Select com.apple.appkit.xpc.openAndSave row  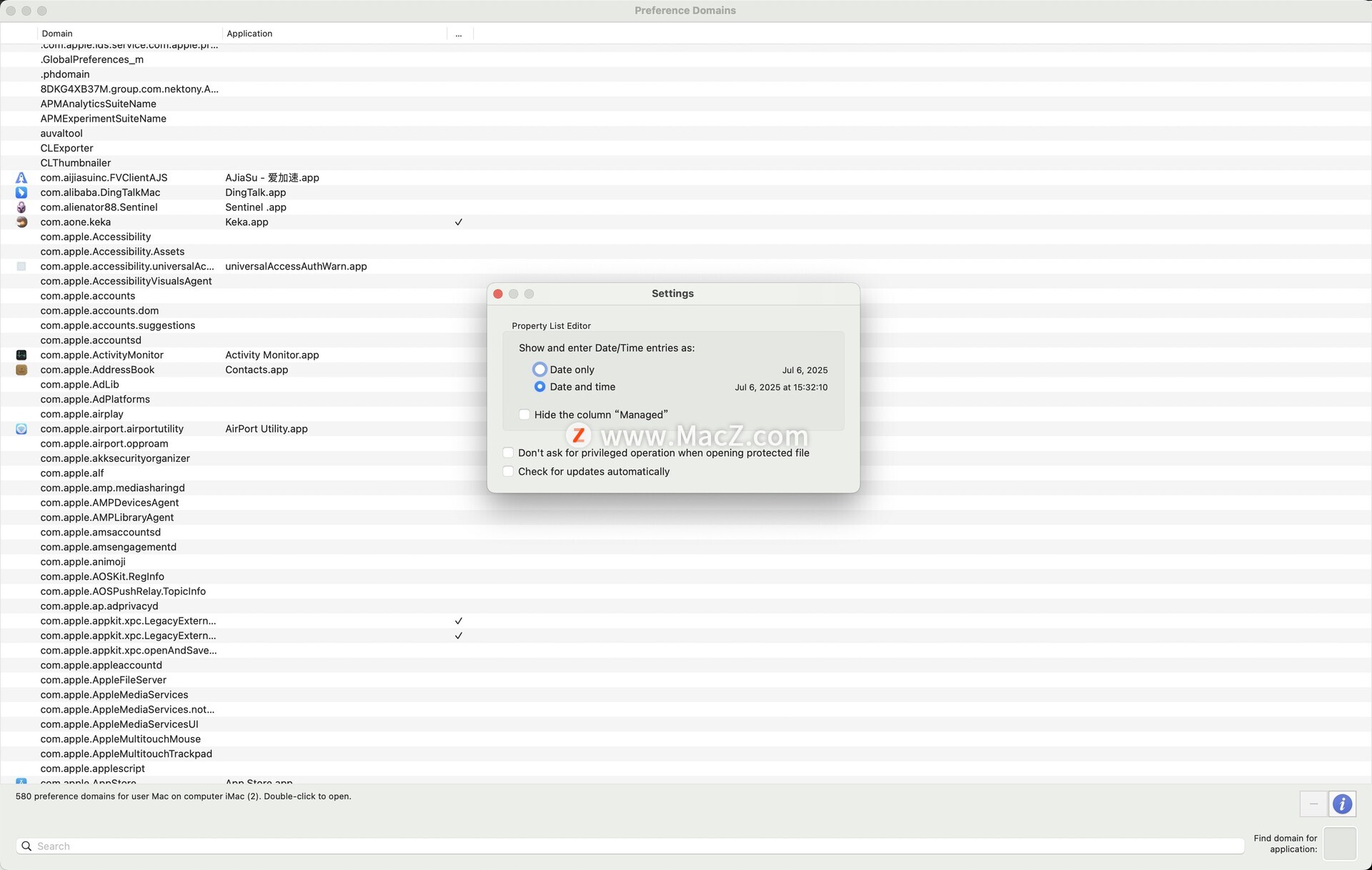click(686, 651)
